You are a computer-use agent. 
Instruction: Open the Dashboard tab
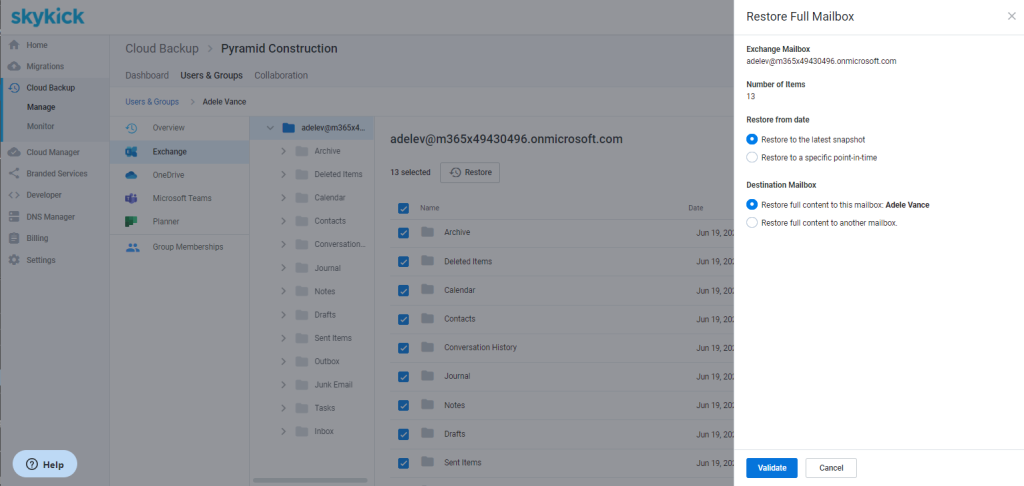147,75
